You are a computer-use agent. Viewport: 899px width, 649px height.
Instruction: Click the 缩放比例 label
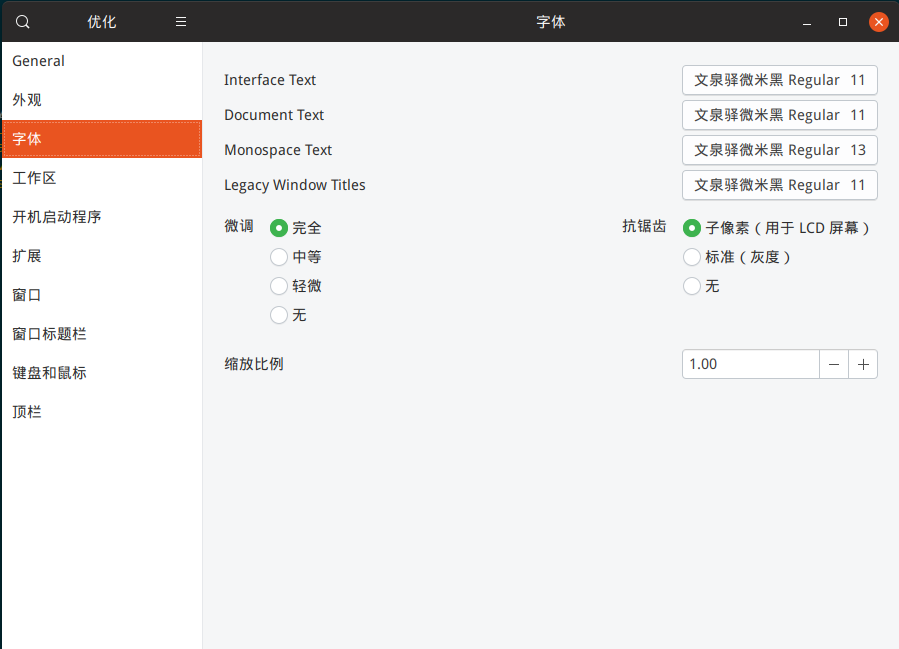point(253,364)
